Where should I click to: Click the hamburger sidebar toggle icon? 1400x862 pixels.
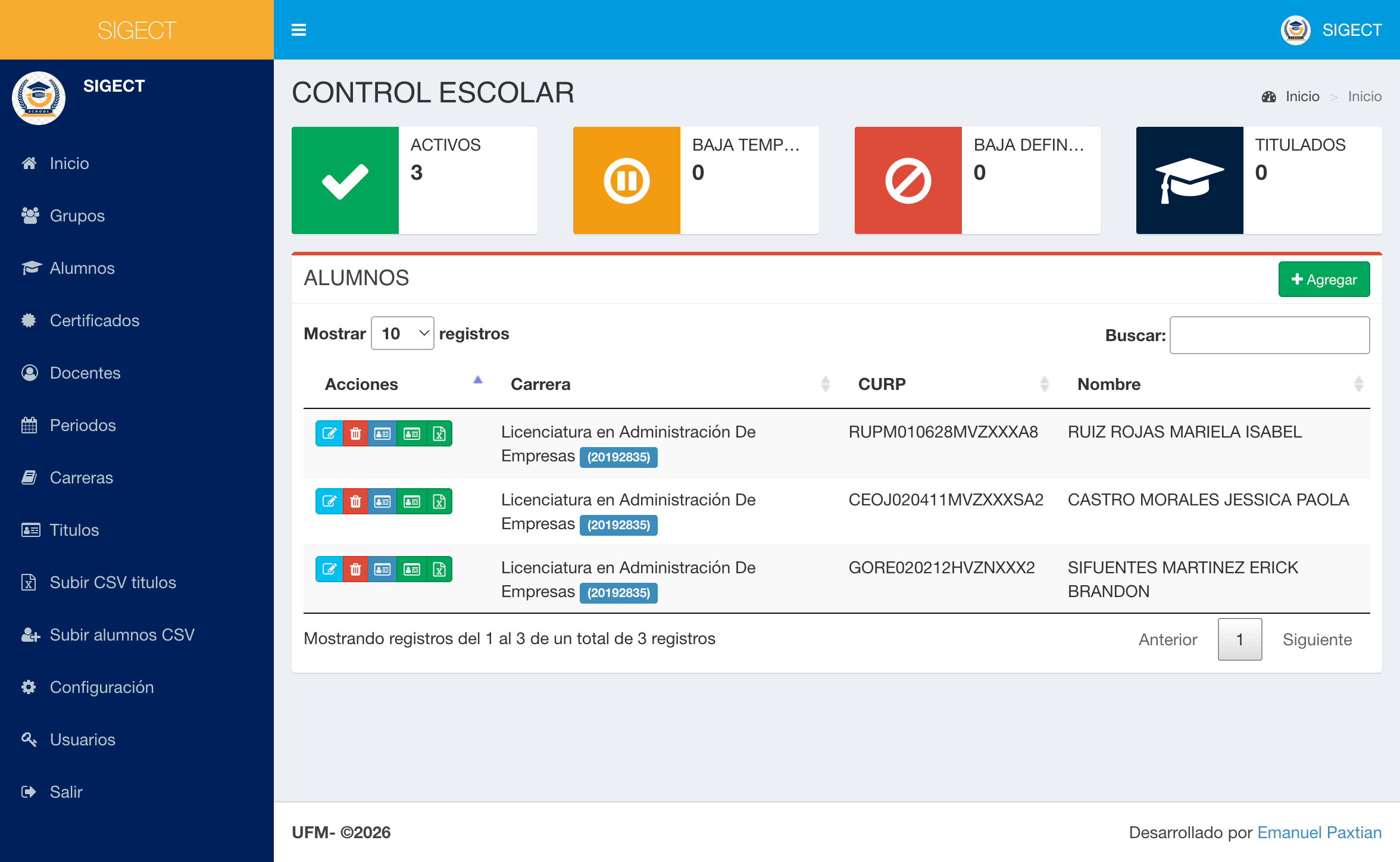tap(299, 30)
